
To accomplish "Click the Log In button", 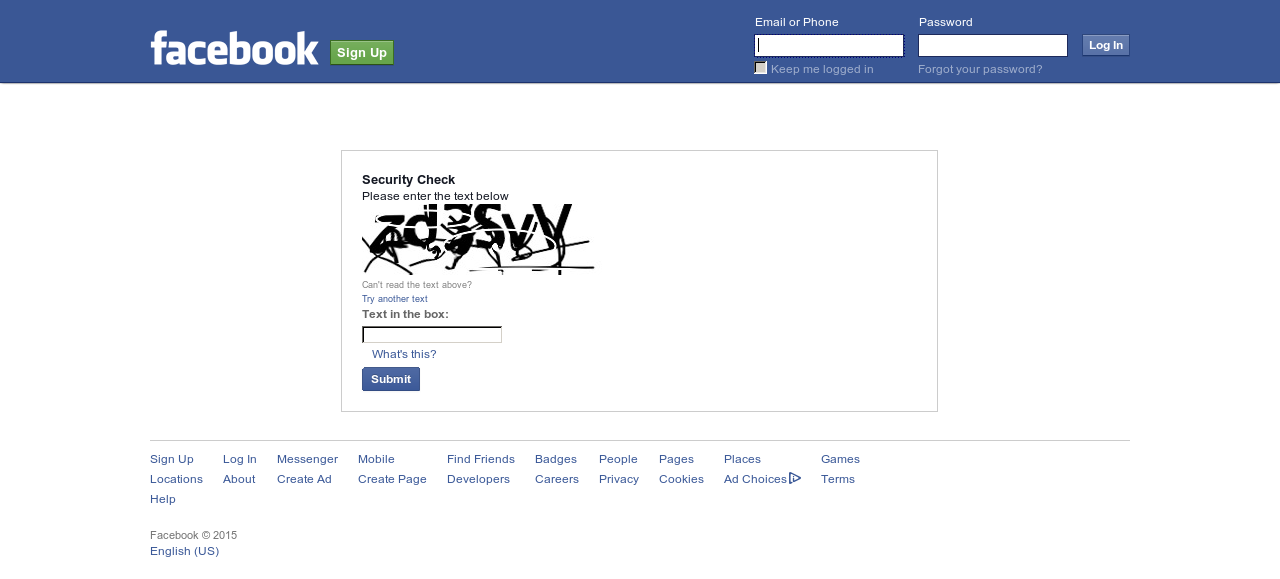I will (x=1106, y=45).
